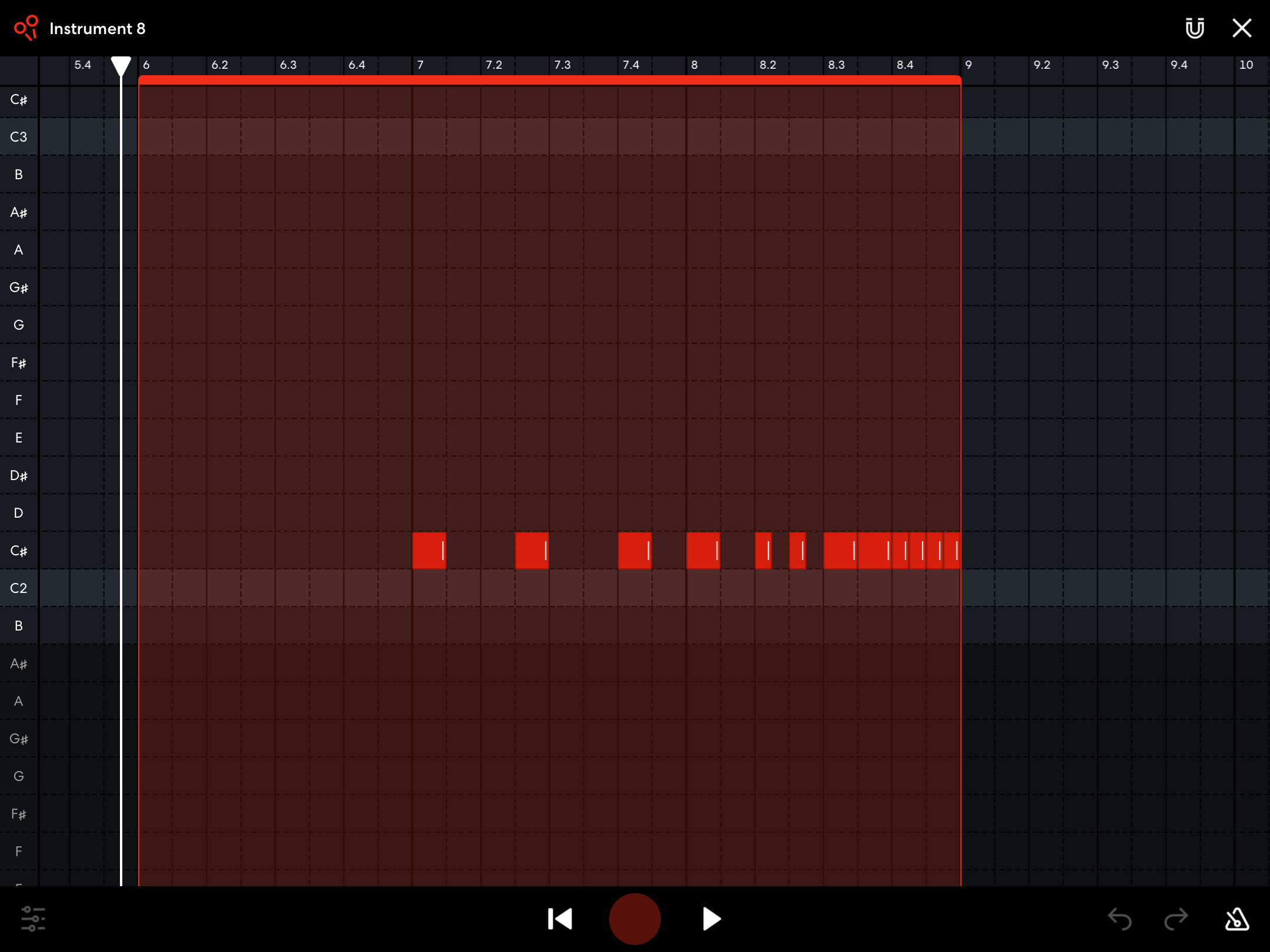
Task: Click the white playhead marker
Action: 121,65
